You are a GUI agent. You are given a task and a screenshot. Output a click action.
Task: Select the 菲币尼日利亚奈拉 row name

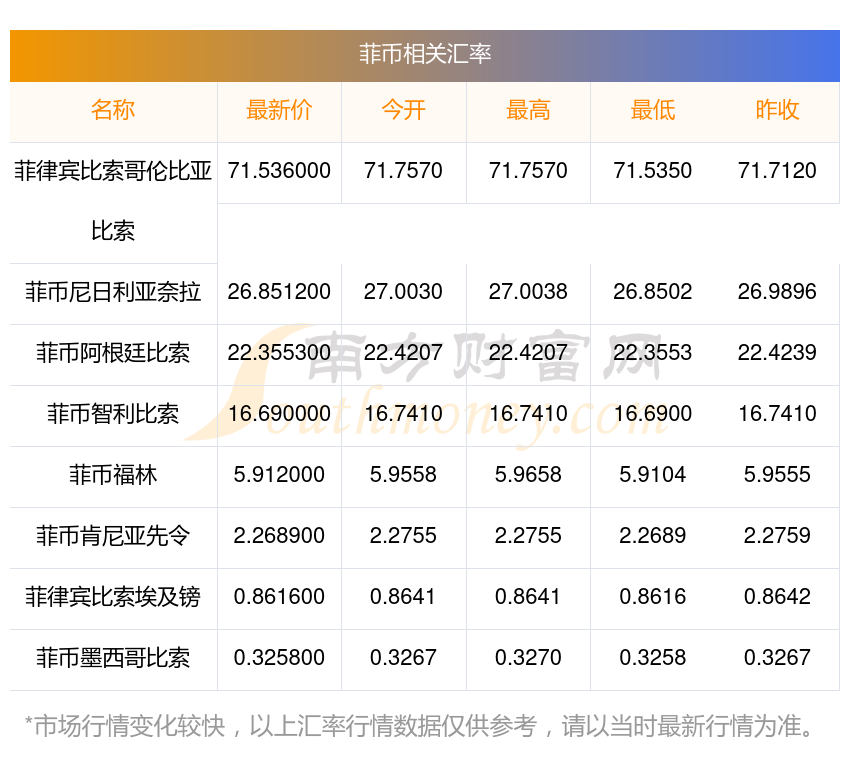click(113, 292)
